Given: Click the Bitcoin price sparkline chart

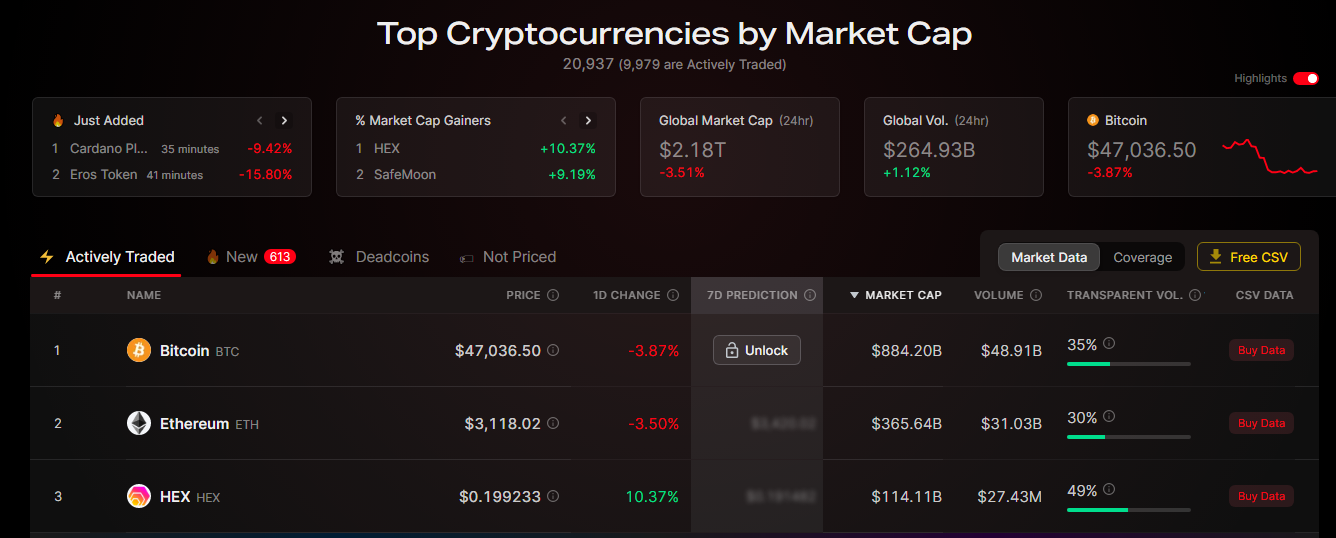Looking at the screenshot, I should coord(1269,157).
